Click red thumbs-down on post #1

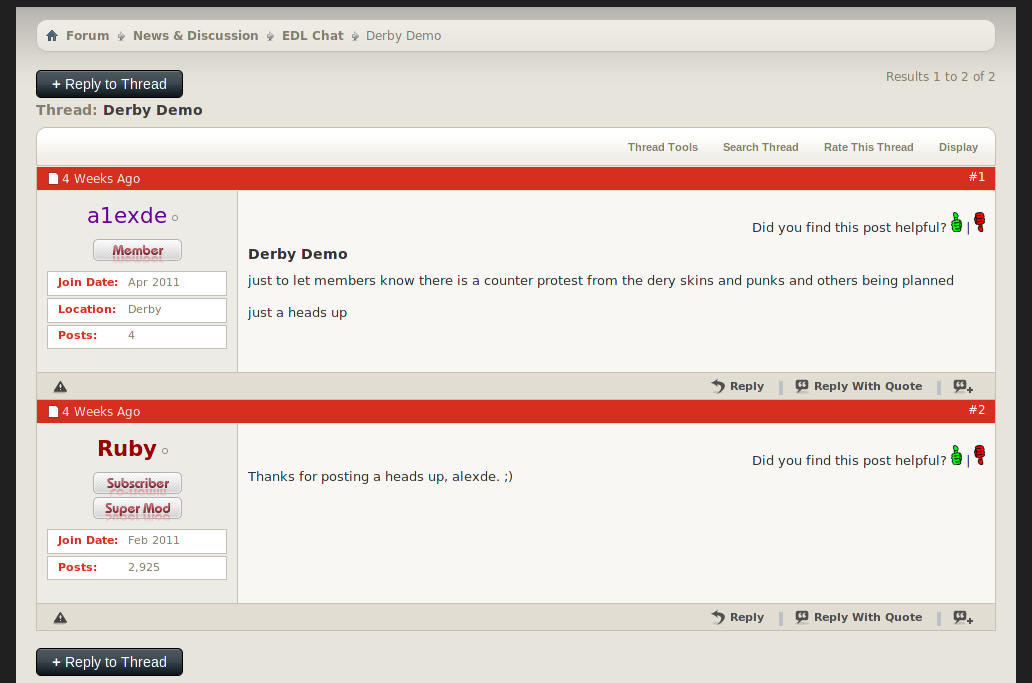pos(979,222)
